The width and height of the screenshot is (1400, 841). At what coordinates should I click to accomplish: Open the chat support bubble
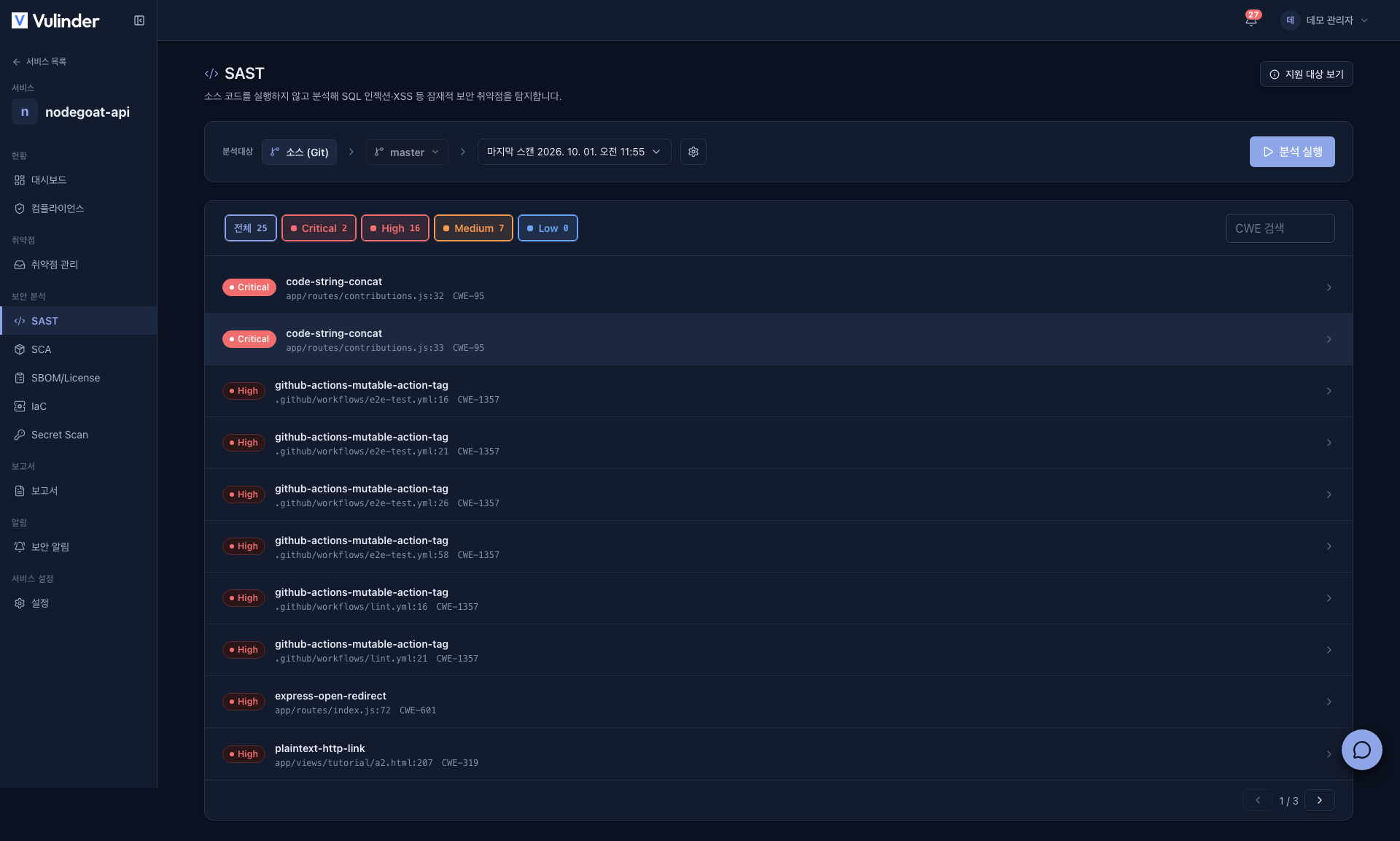tap(1361, 750)
